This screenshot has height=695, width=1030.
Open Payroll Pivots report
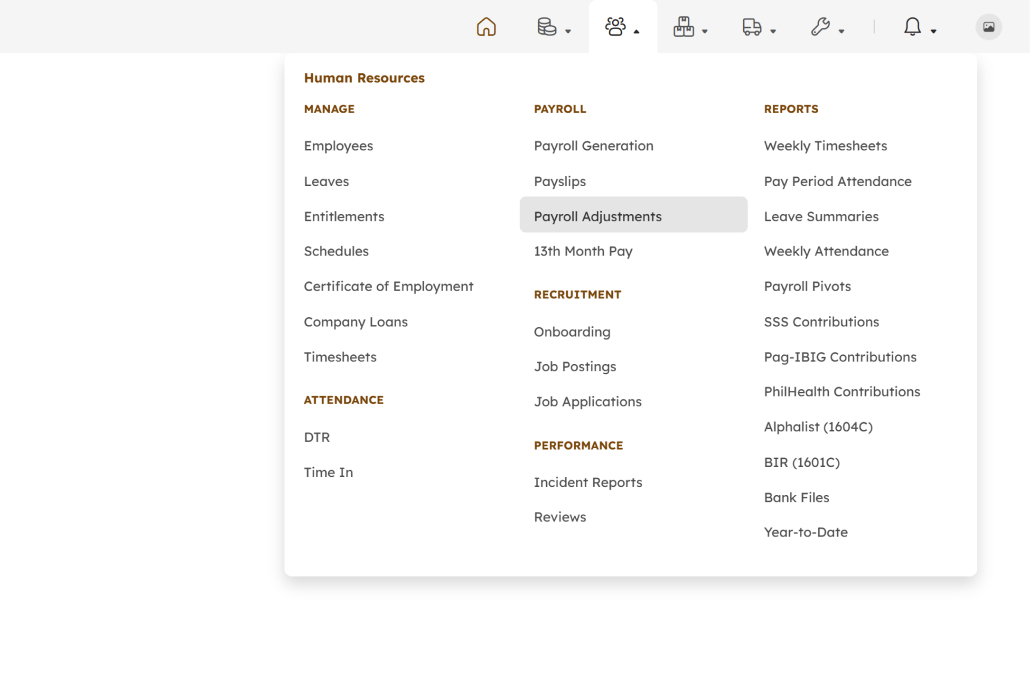tap(807, 286)
